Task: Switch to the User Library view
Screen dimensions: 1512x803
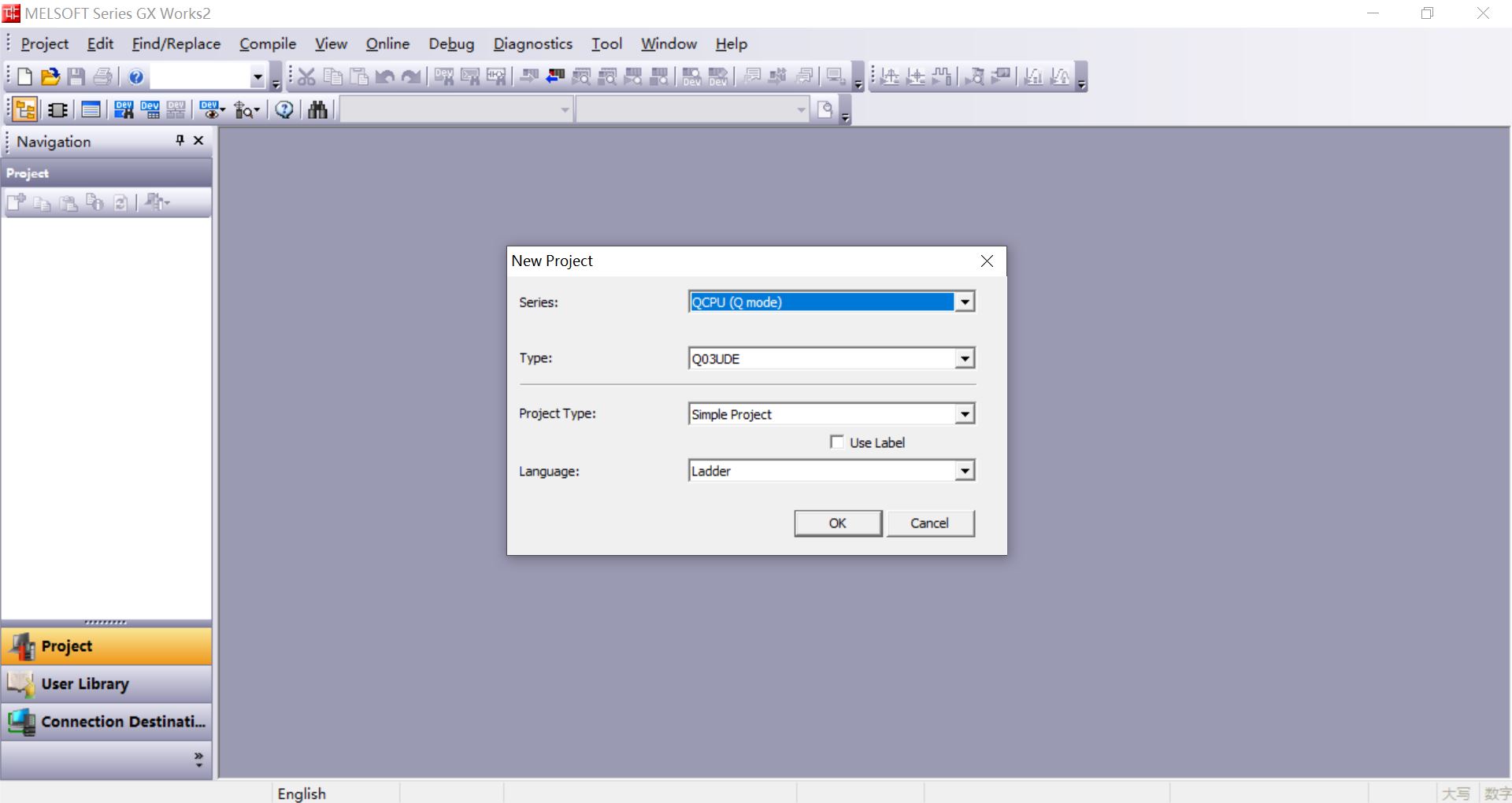Action: click(106, 684)
